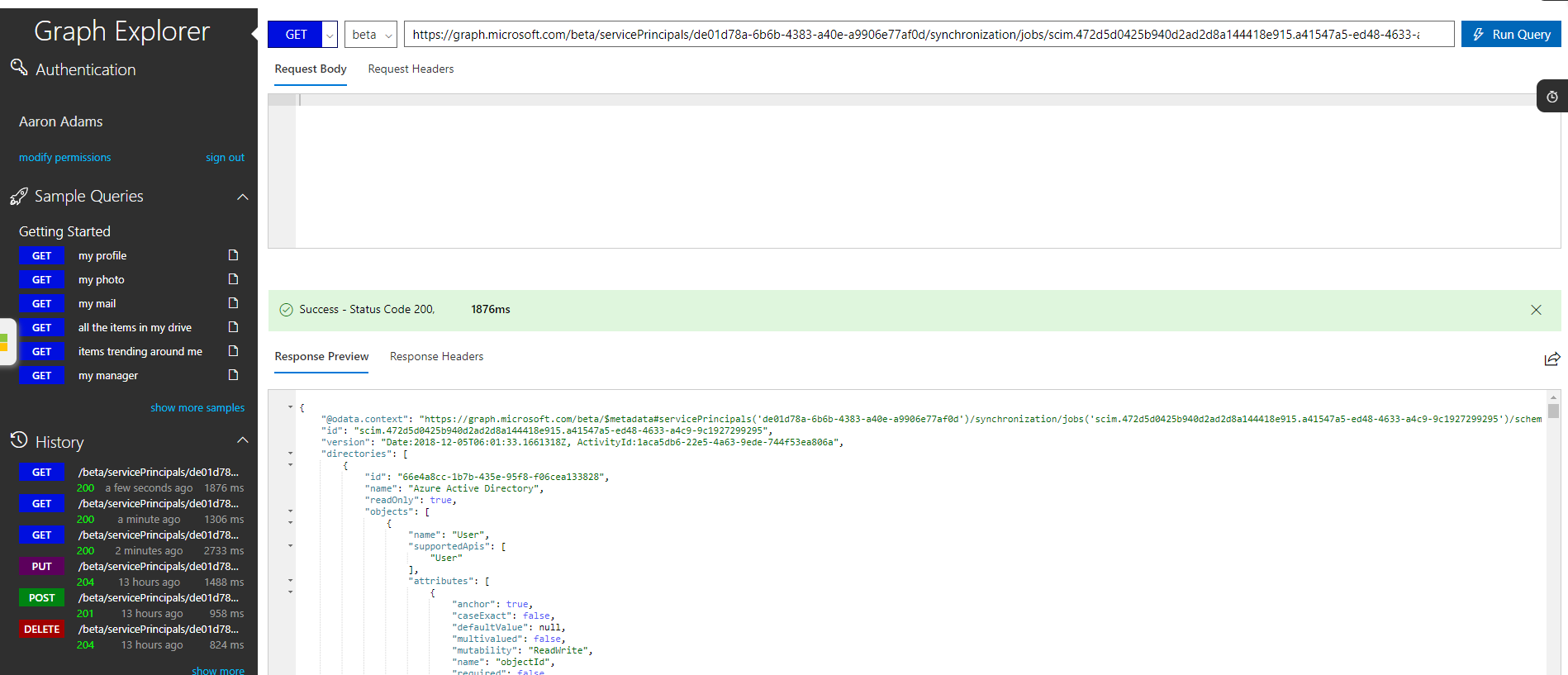Screen dimensions: 1568x675
Task: Collapse the objects array fold arrow
Action: pos(290,511)
